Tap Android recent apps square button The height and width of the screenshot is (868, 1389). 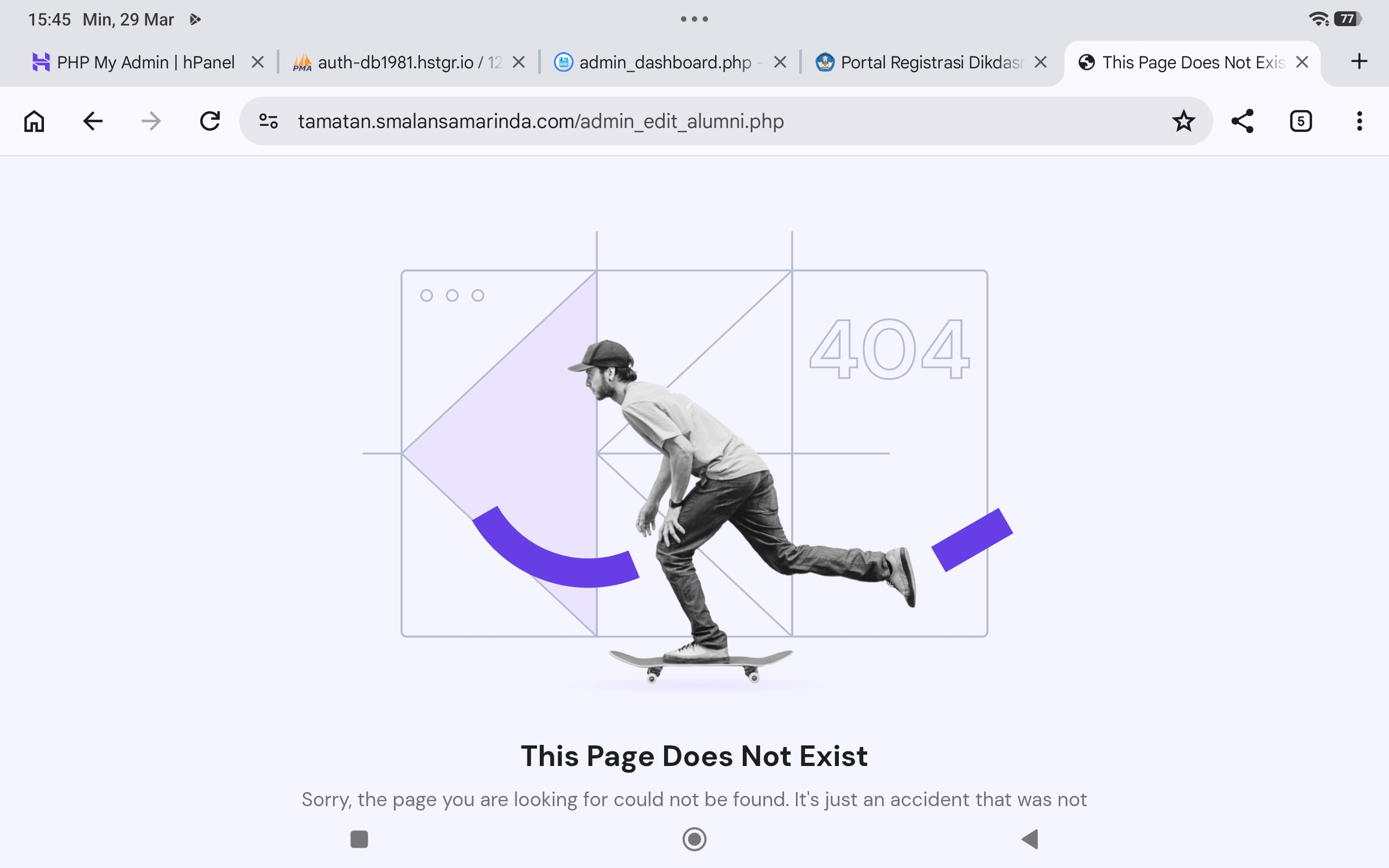pyautogui.click(x=359, y=839)
